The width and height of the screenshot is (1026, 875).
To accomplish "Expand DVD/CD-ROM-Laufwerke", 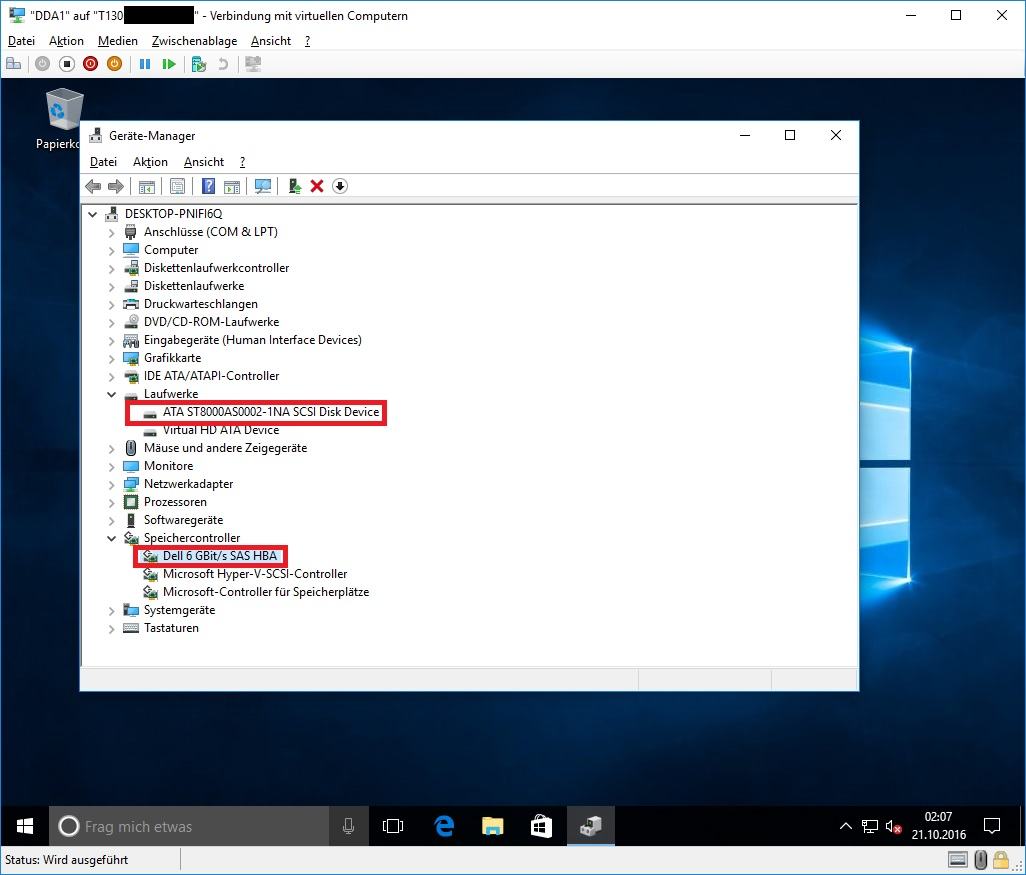I will point(111,322).
